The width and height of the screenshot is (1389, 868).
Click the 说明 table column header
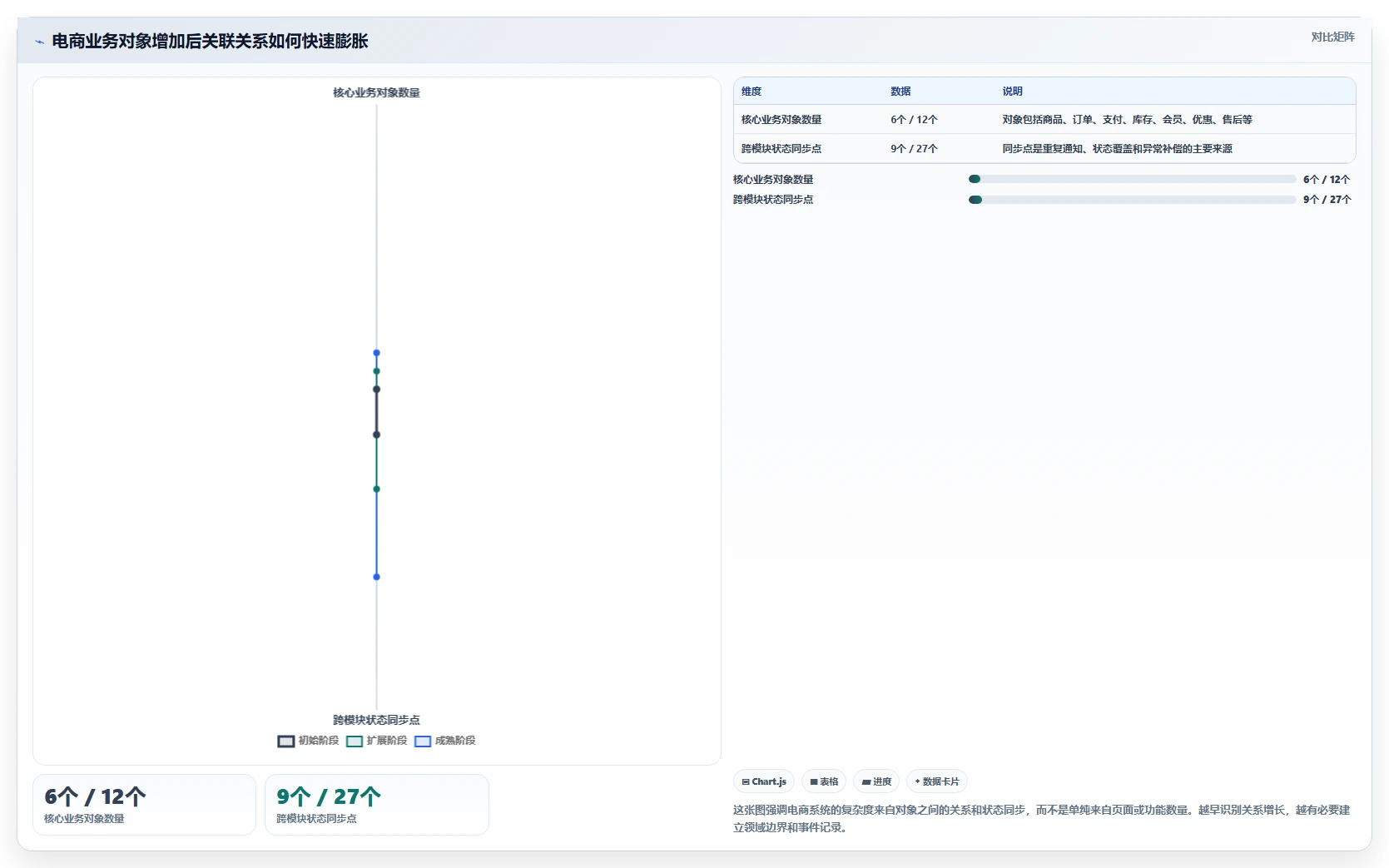point(1012,92)
